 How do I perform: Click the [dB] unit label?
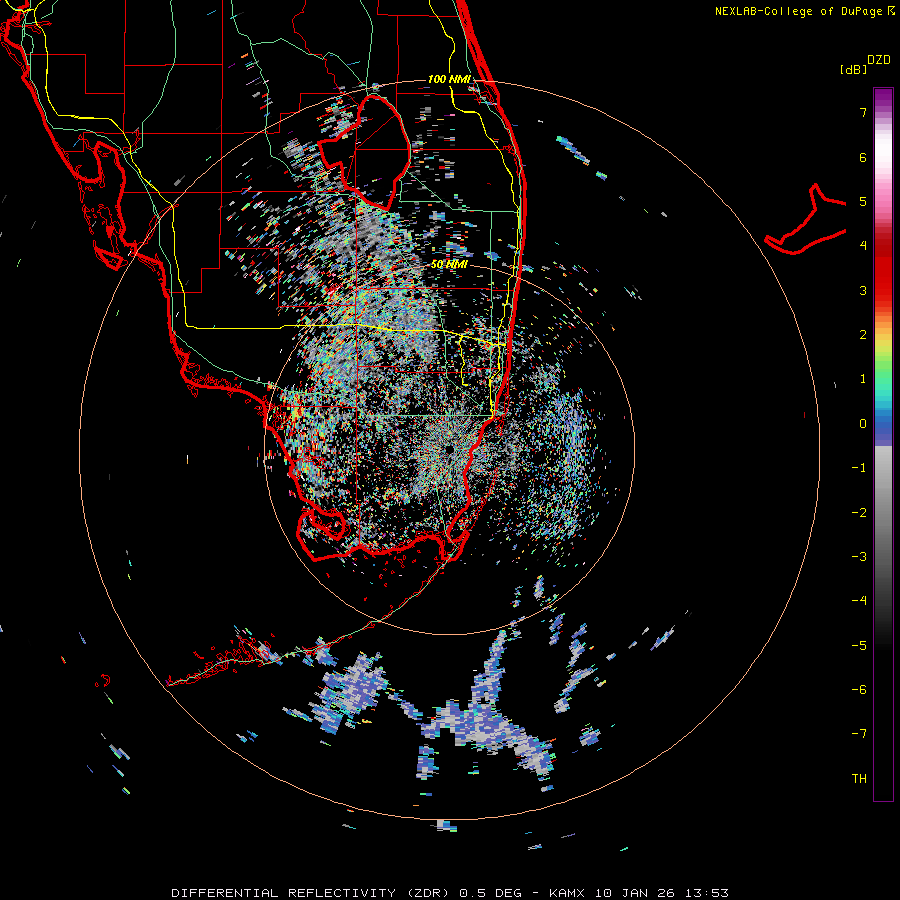tap(853, 69)
